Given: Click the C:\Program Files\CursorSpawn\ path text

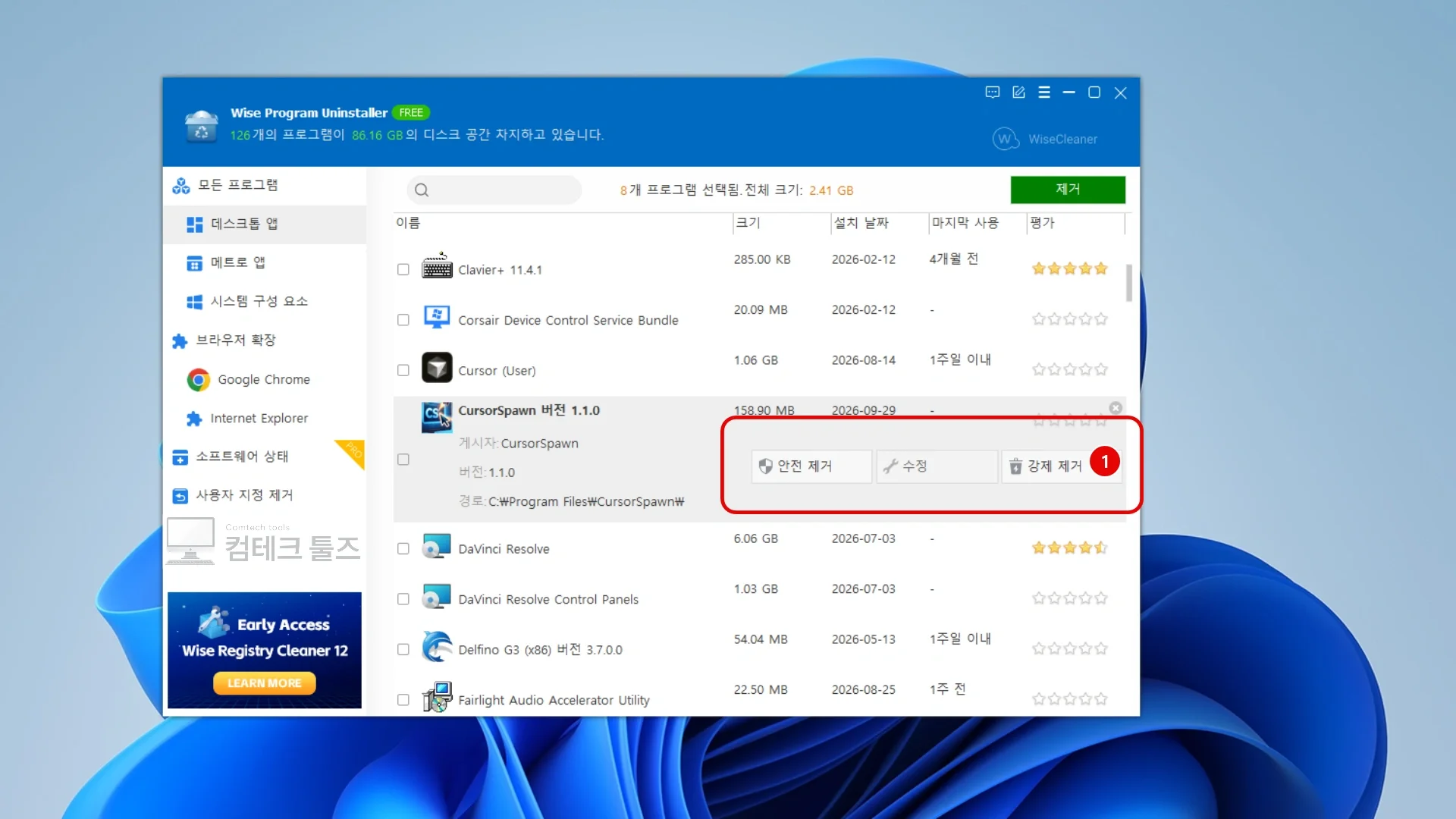Looking at the screenshot, I should [586, 502].
